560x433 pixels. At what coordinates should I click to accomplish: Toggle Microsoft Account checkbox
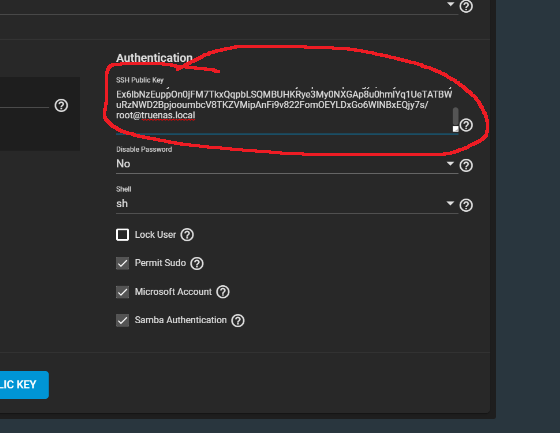tap(122, 292)
